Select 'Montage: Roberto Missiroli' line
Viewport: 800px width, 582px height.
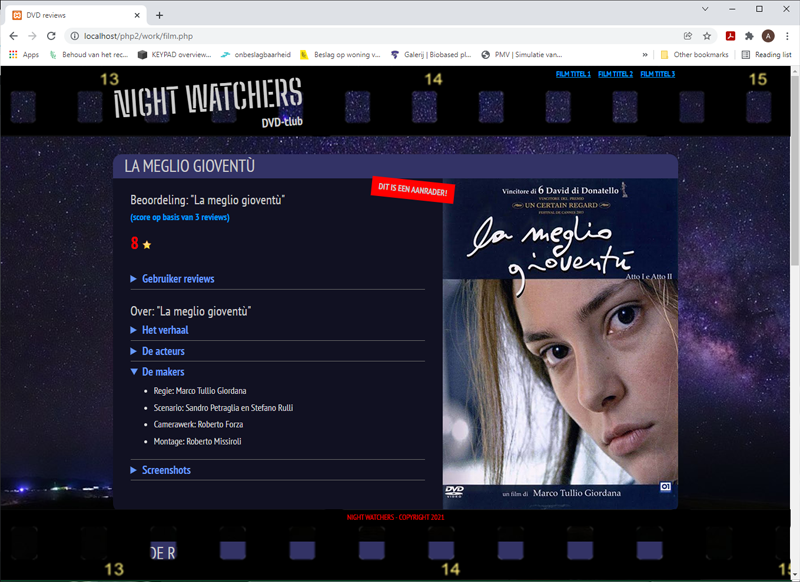pyautogui.click(x=197, y=441)
